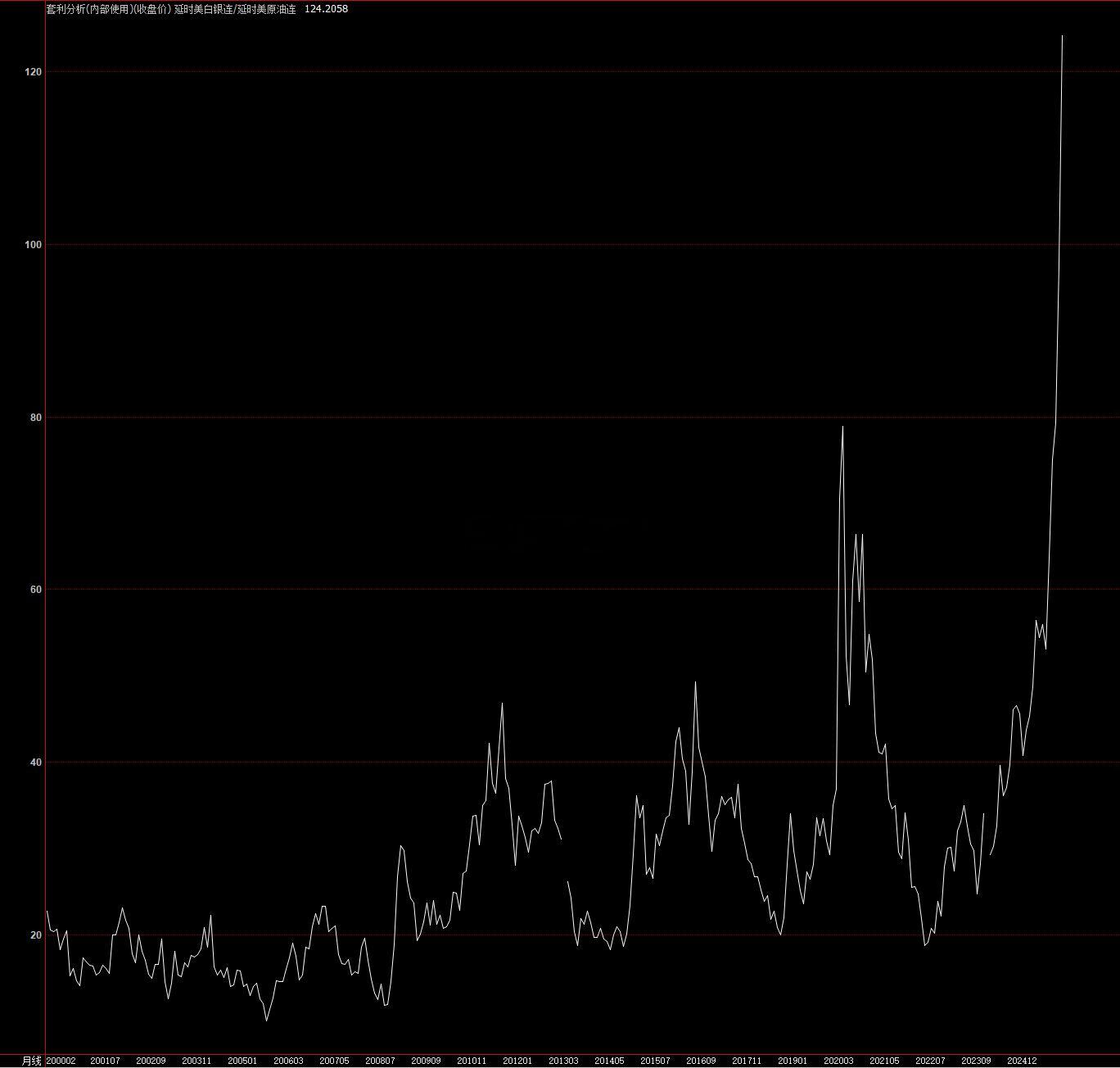Click the current ratio value 124.2058
The width and height of the screenshot is (1120, 1068).
click(326, 9)
